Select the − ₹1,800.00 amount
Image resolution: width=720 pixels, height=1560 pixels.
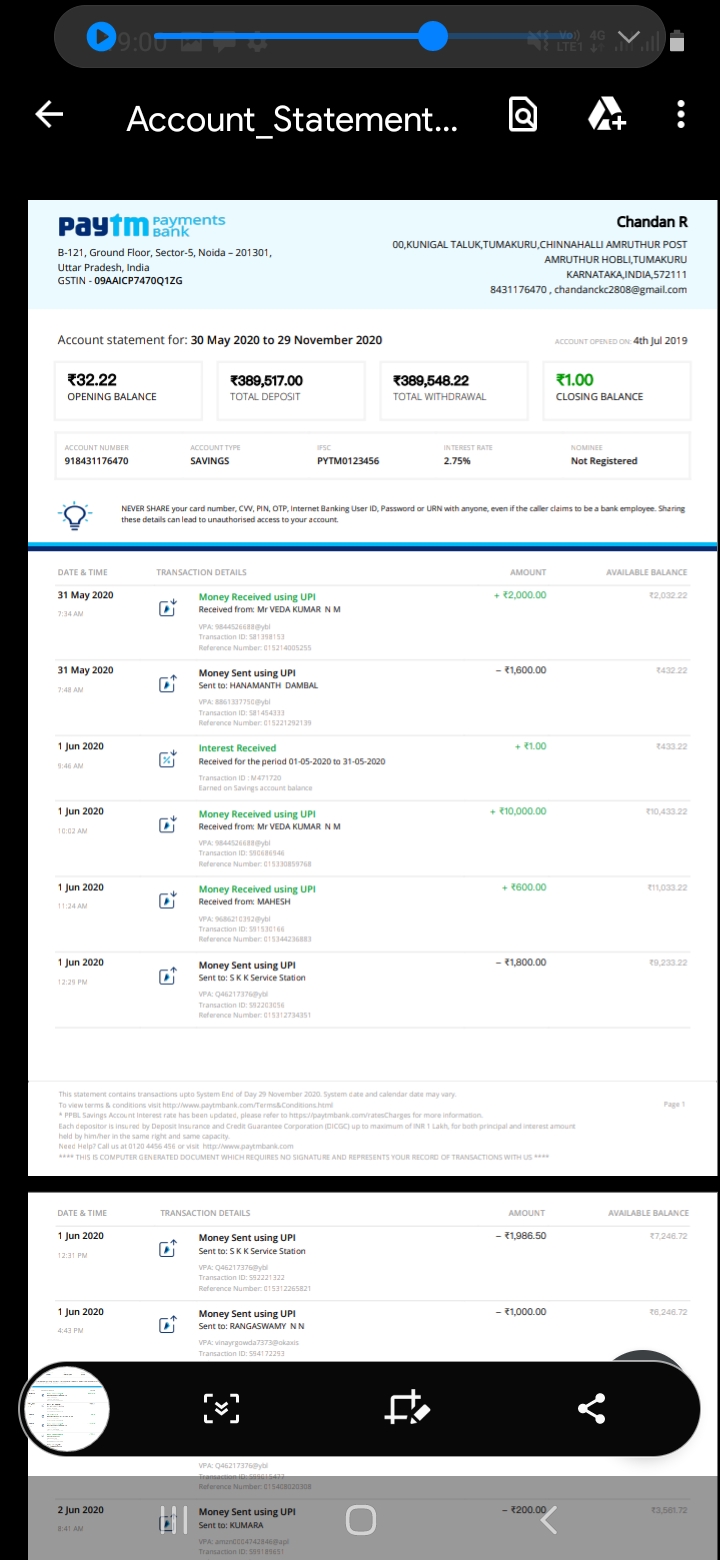(521, 962)
